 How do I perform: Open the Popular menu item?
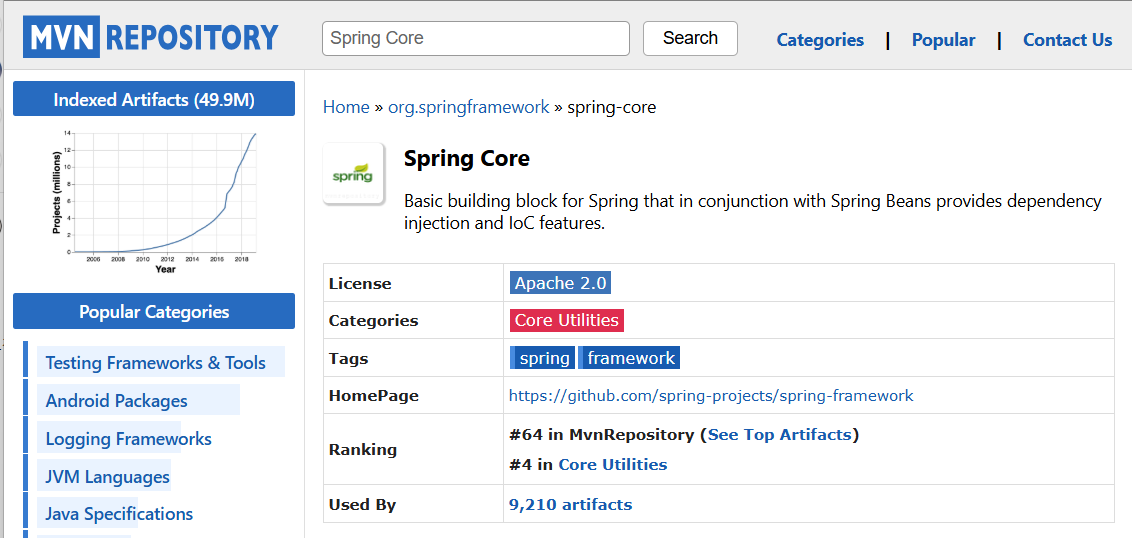943,40
